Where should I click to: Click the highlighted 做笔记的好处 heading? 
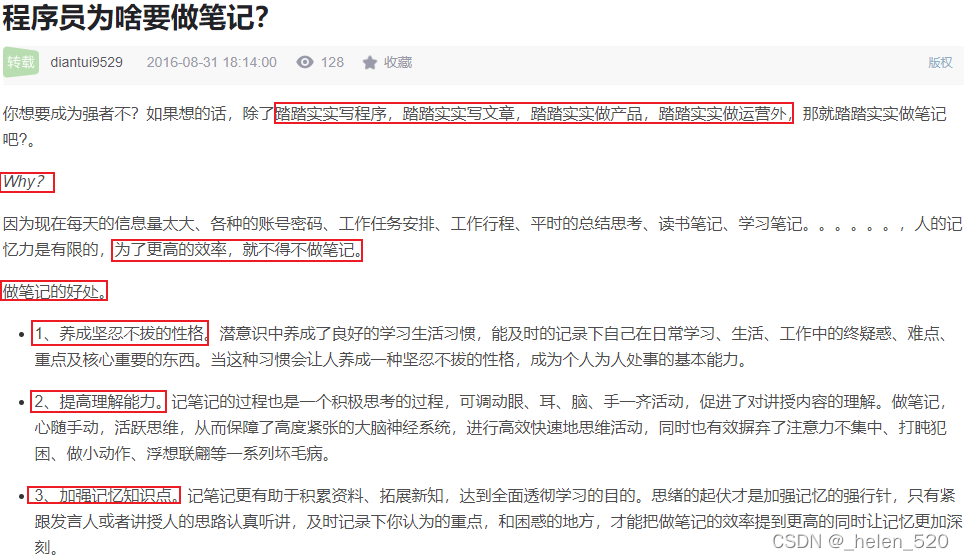click(53, 291)
